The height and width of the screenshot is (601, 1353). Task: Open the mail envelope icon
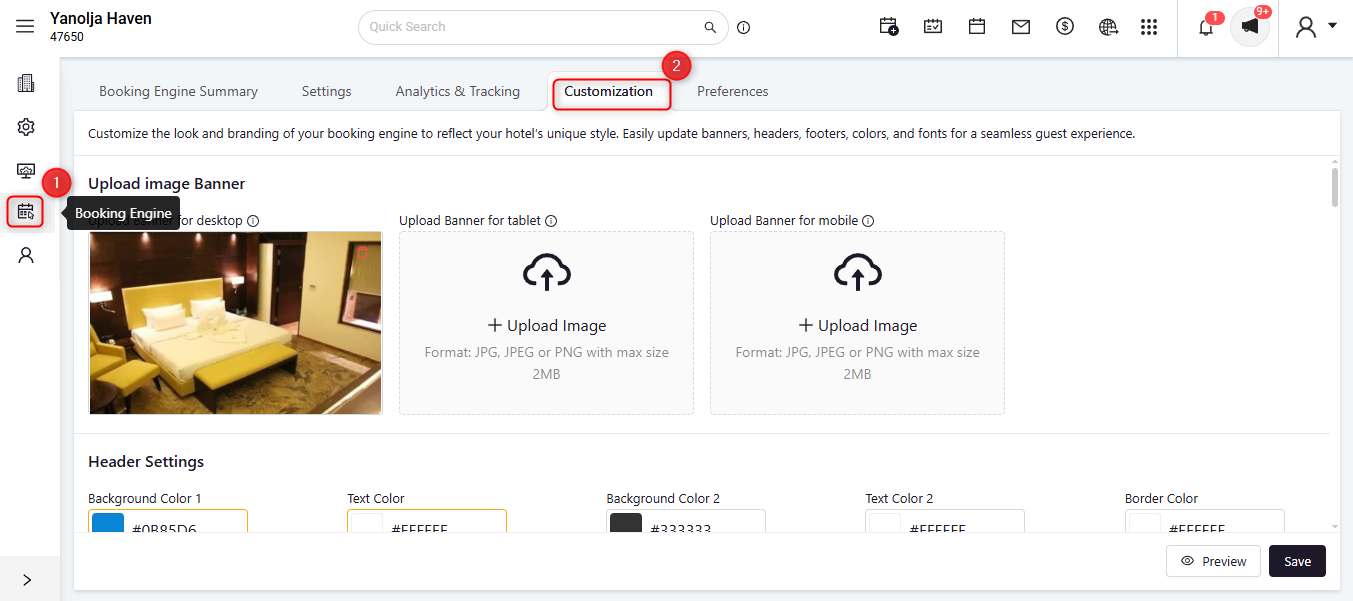(1021, 27)
